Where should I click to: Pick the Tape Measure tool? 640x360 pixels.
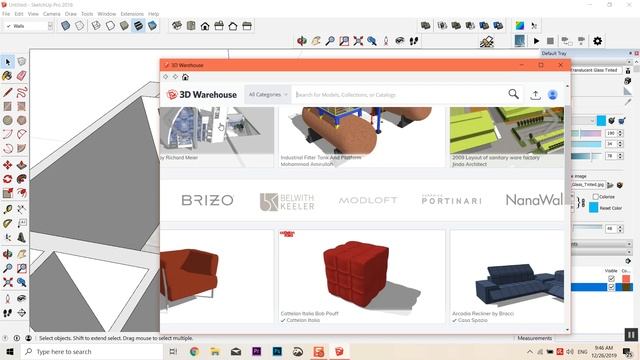[x=7, y=209]
